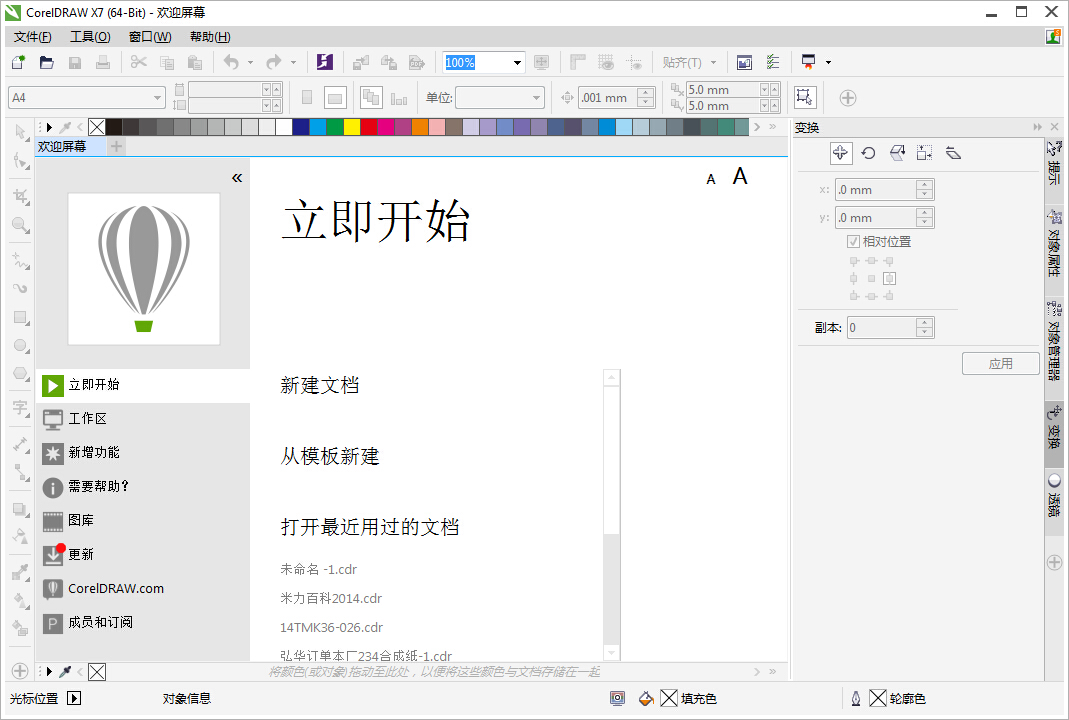Select the center anchor point
Screen dimensions: 1069x720
871,278
